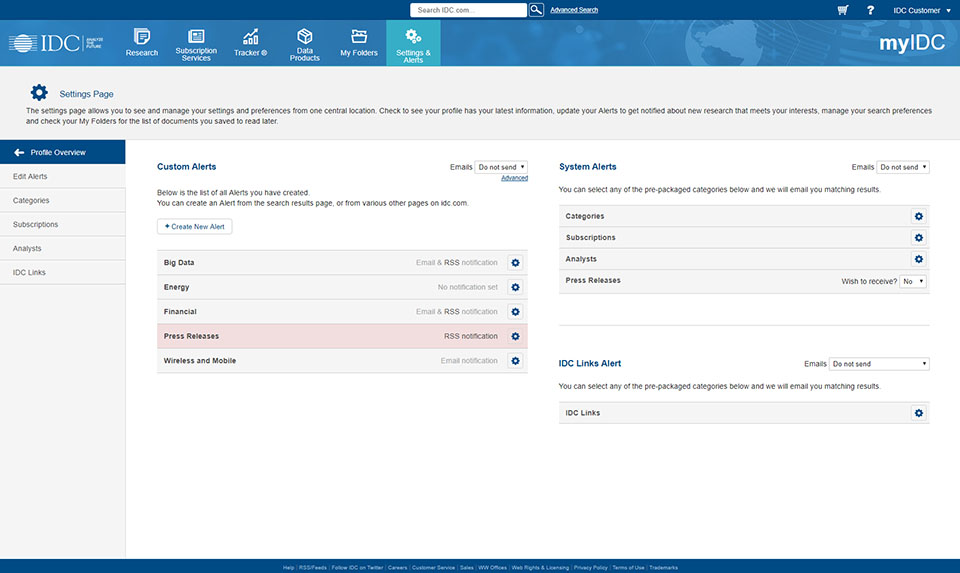This screenshot has height=573, width=960.
Task: Open gear for custom Press Releases alert
Action: click(x=516, y=336)
